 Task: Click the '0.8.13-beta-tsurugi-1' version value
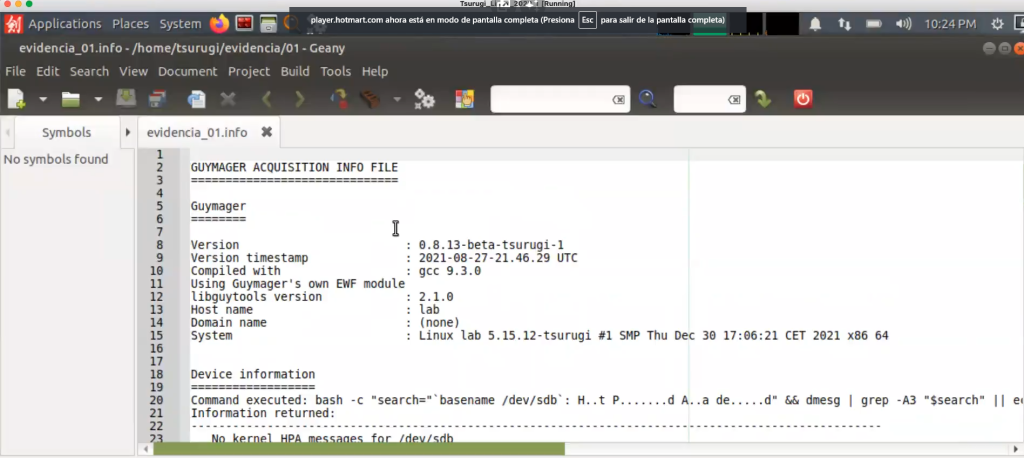[491, 245]
